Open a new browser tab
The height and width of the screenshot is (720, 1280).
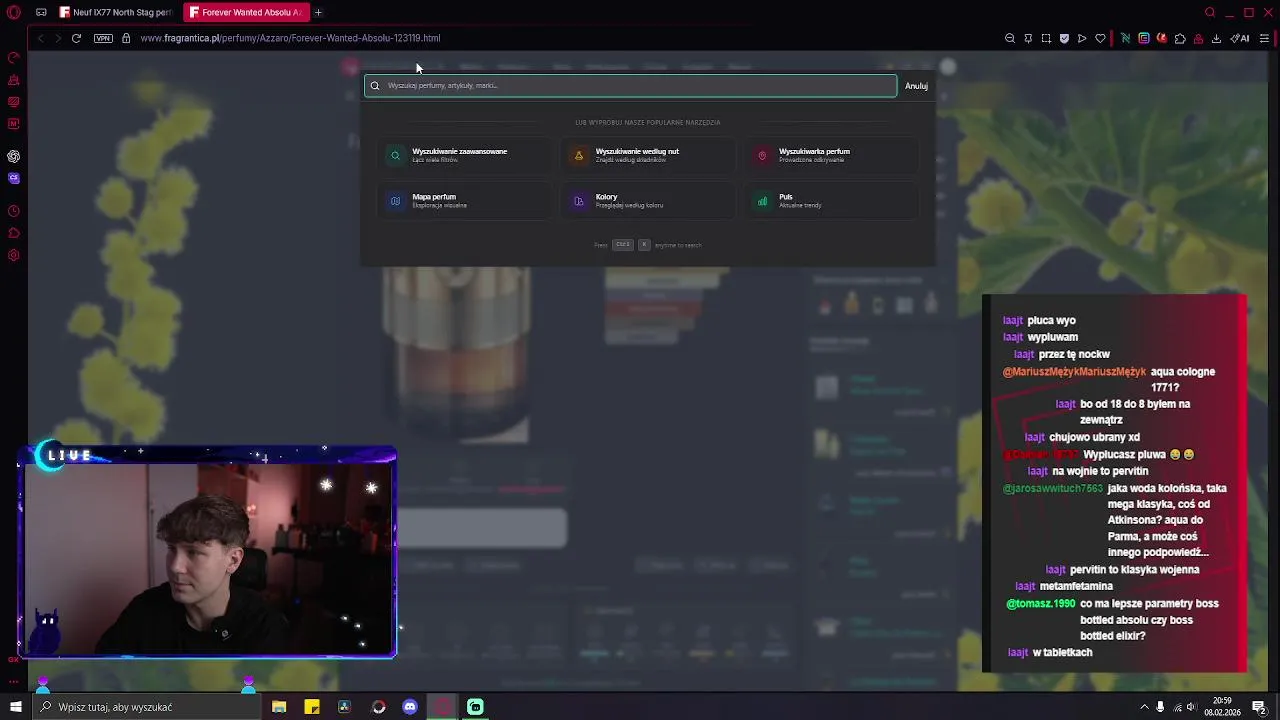(x=318, y=12)
